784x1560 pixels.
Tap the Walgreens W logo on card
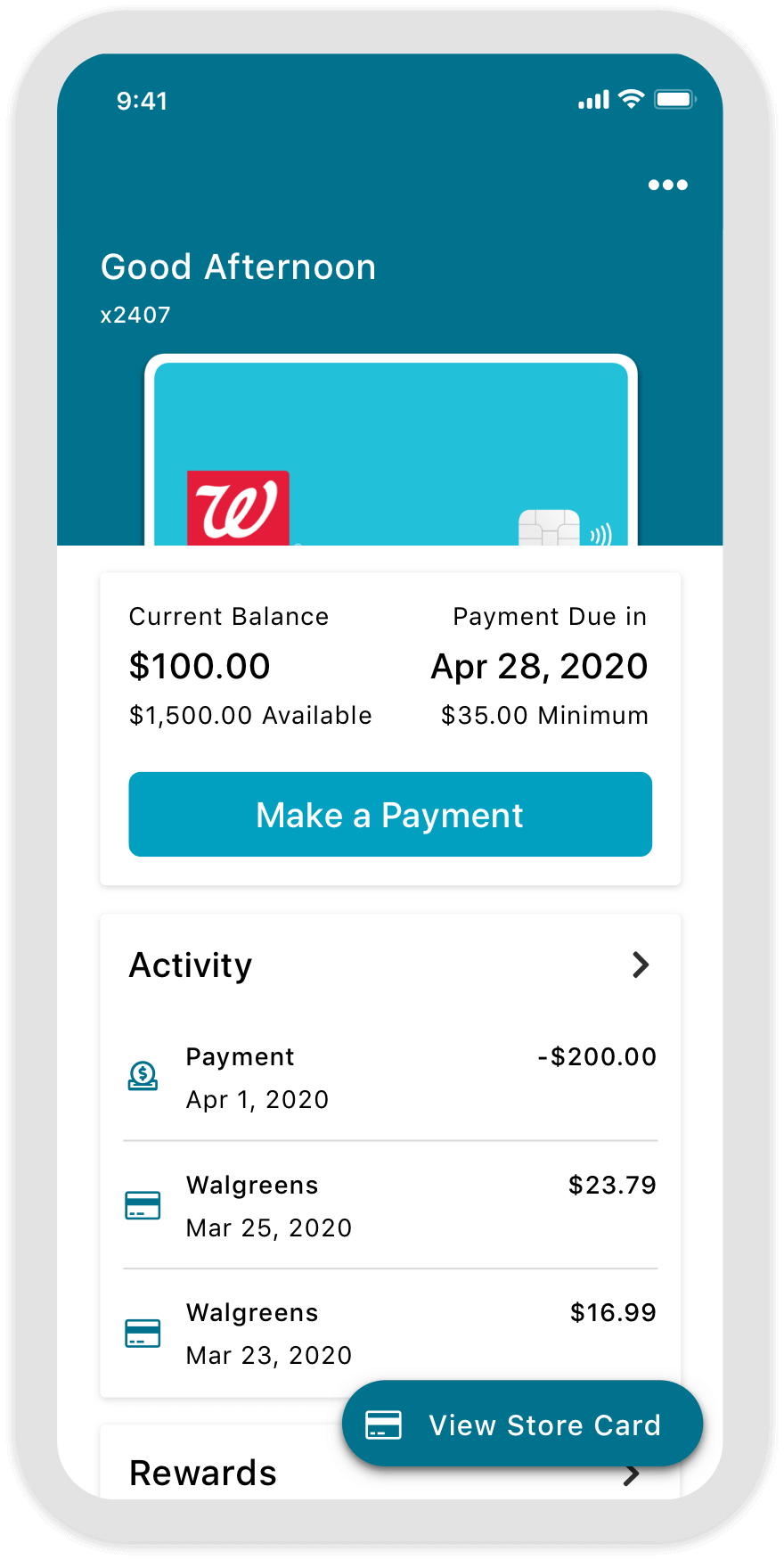tap(238, 508)
